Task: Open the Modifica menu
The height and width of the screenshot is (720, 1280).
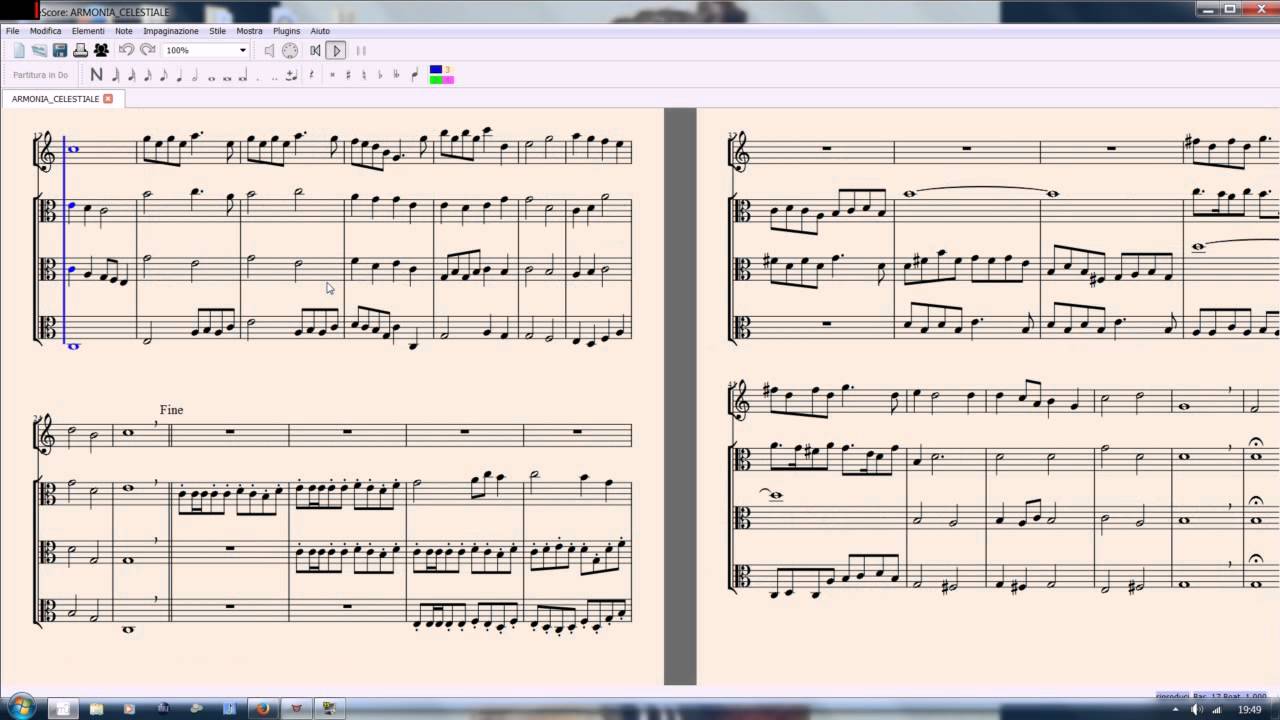Action: tap(46, 31)
